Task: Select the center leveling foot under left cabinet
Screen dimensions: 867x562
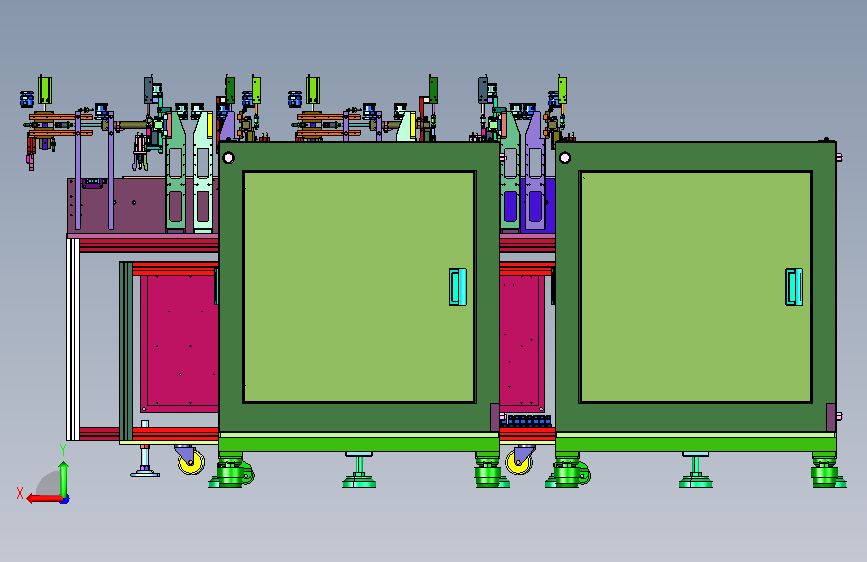Action: (x=359, y=470)
